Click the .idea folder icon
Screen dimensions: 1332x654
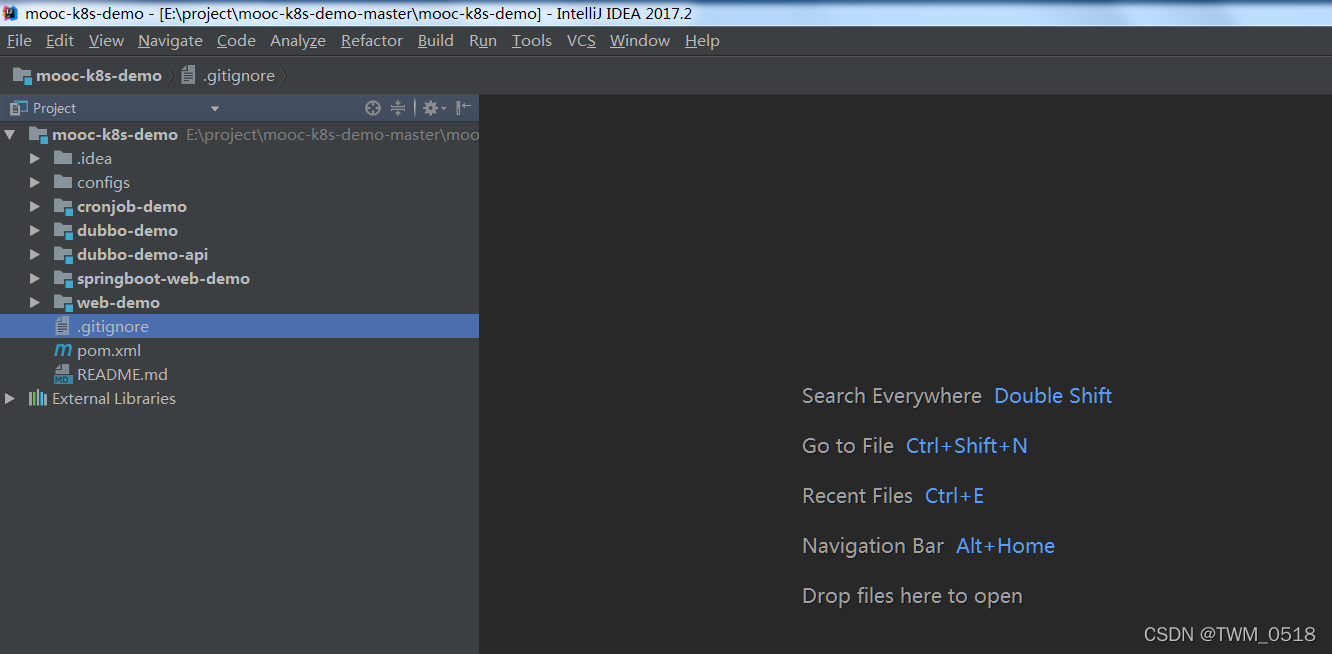click(63, 158)
